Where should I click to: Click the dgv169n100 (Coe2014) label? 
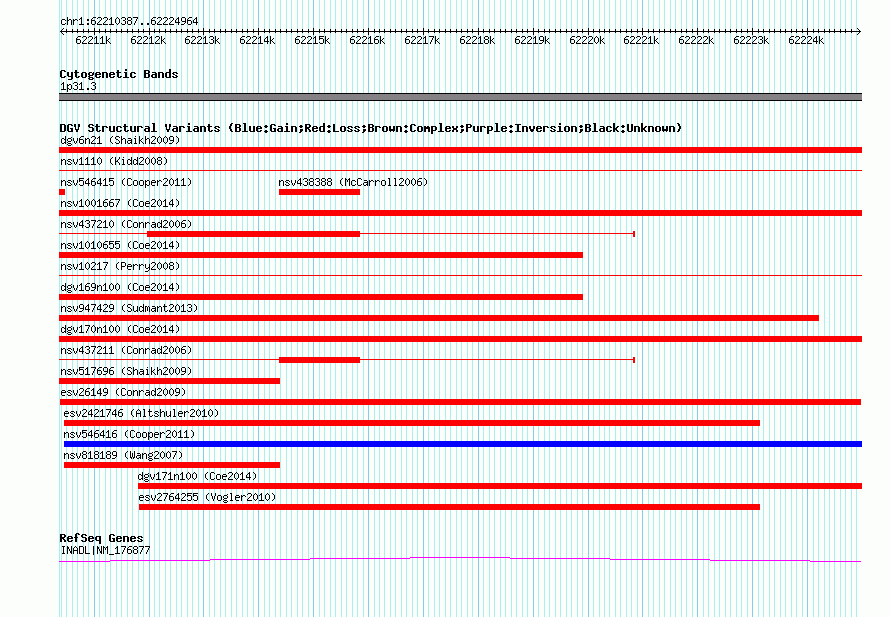pos(120,287)
